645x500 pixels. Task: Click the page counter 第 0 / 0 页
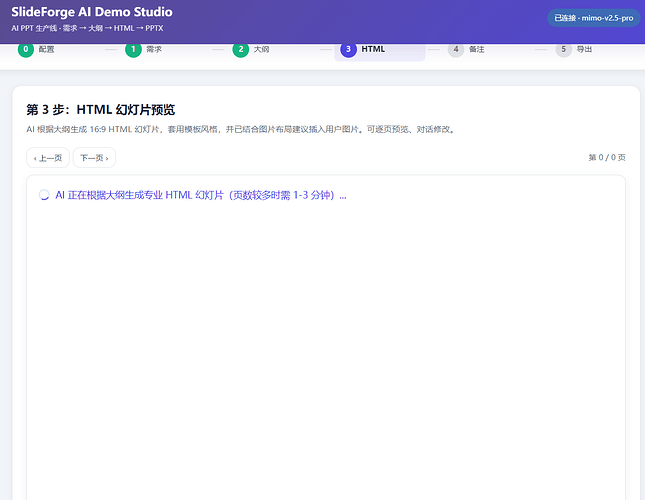(x=607, y=157)
